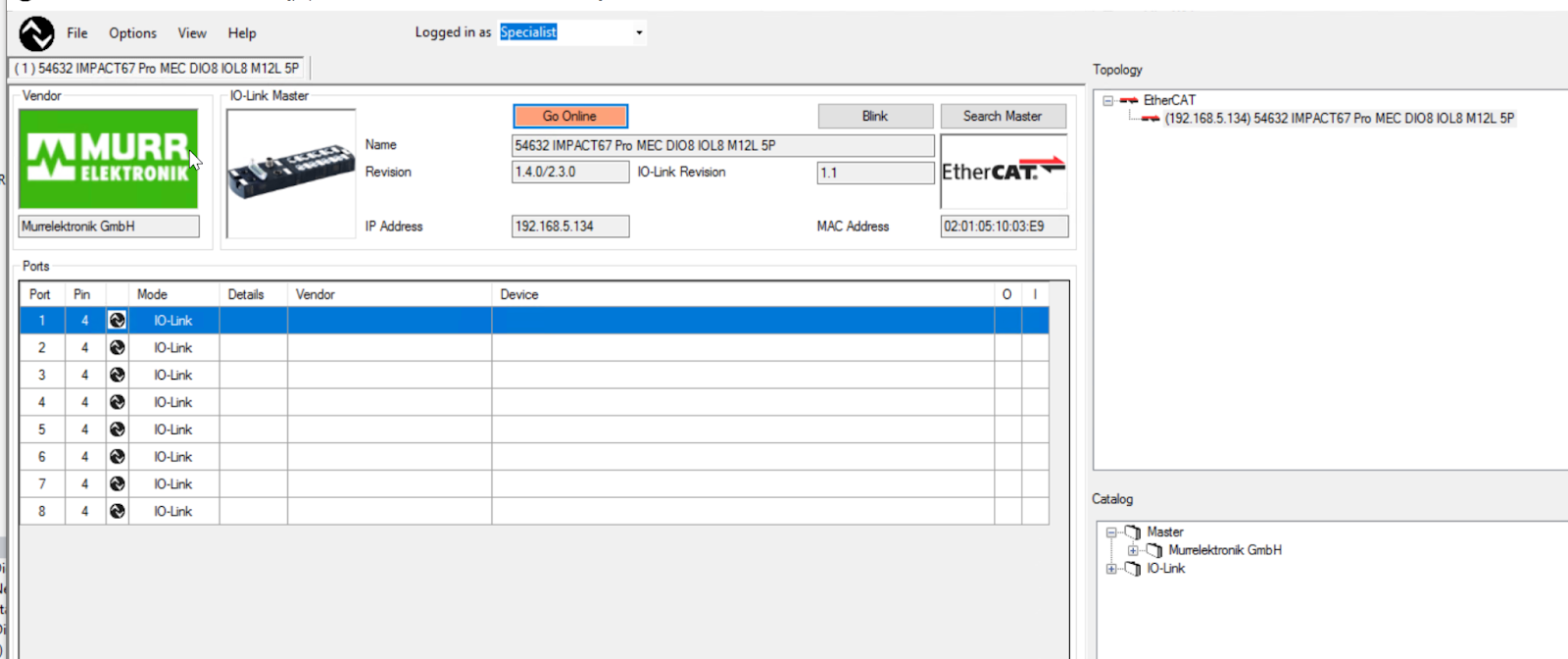Image resolution: width=1568 pixels, height=659 pixels.
Task: Click the Mode column header
Action: tap(173, 294)
